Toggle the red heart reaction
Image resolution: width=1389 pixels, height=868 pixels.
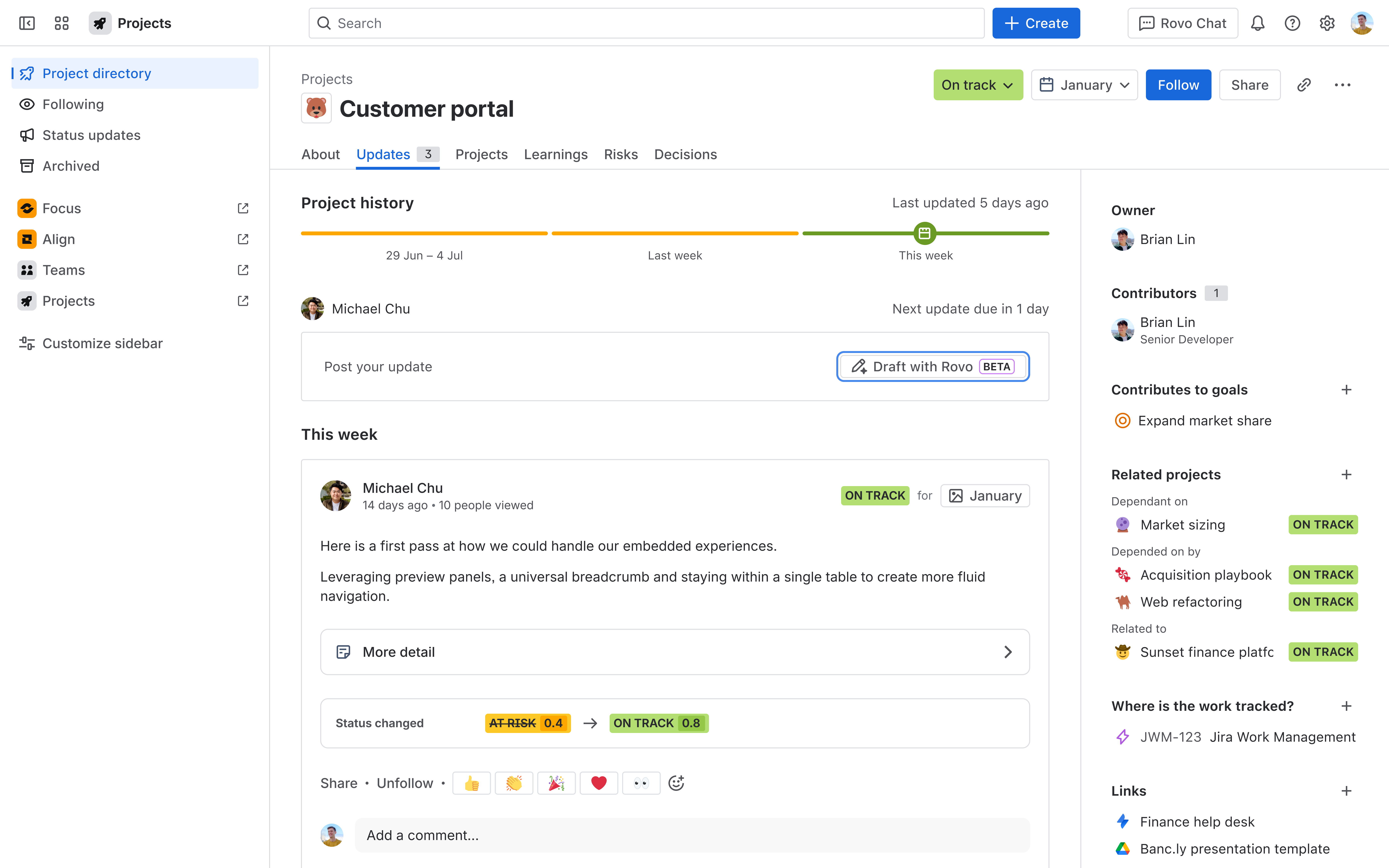point(599,783)
